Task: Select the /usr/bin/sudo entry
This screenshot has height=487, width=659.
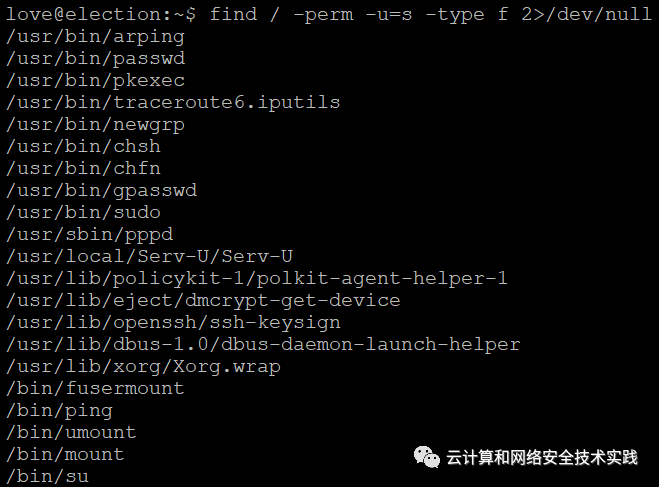Action: (83, 213)
